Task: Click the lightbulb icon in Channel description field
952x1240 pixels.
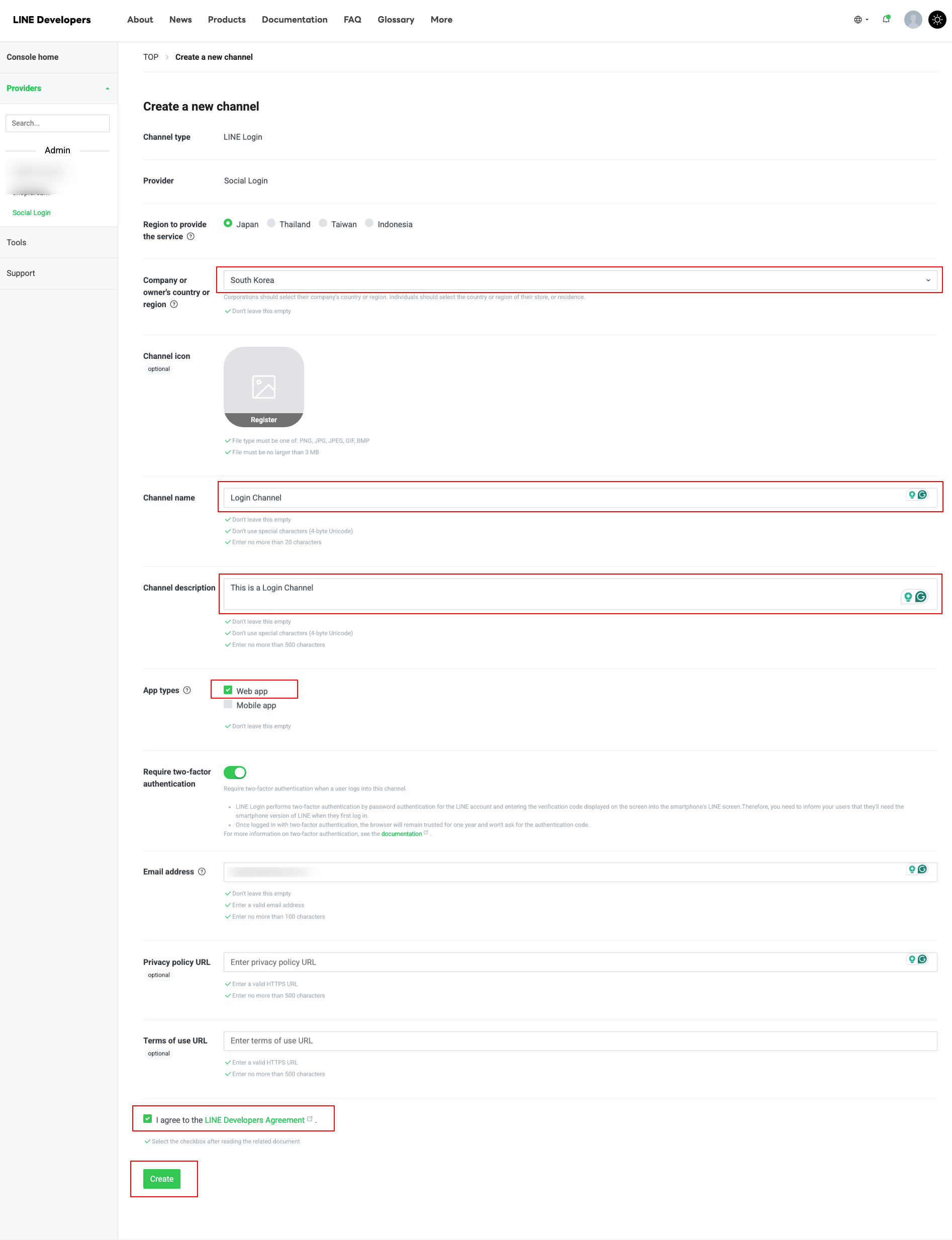Action: pyautogui.click(x=908, y=597)
